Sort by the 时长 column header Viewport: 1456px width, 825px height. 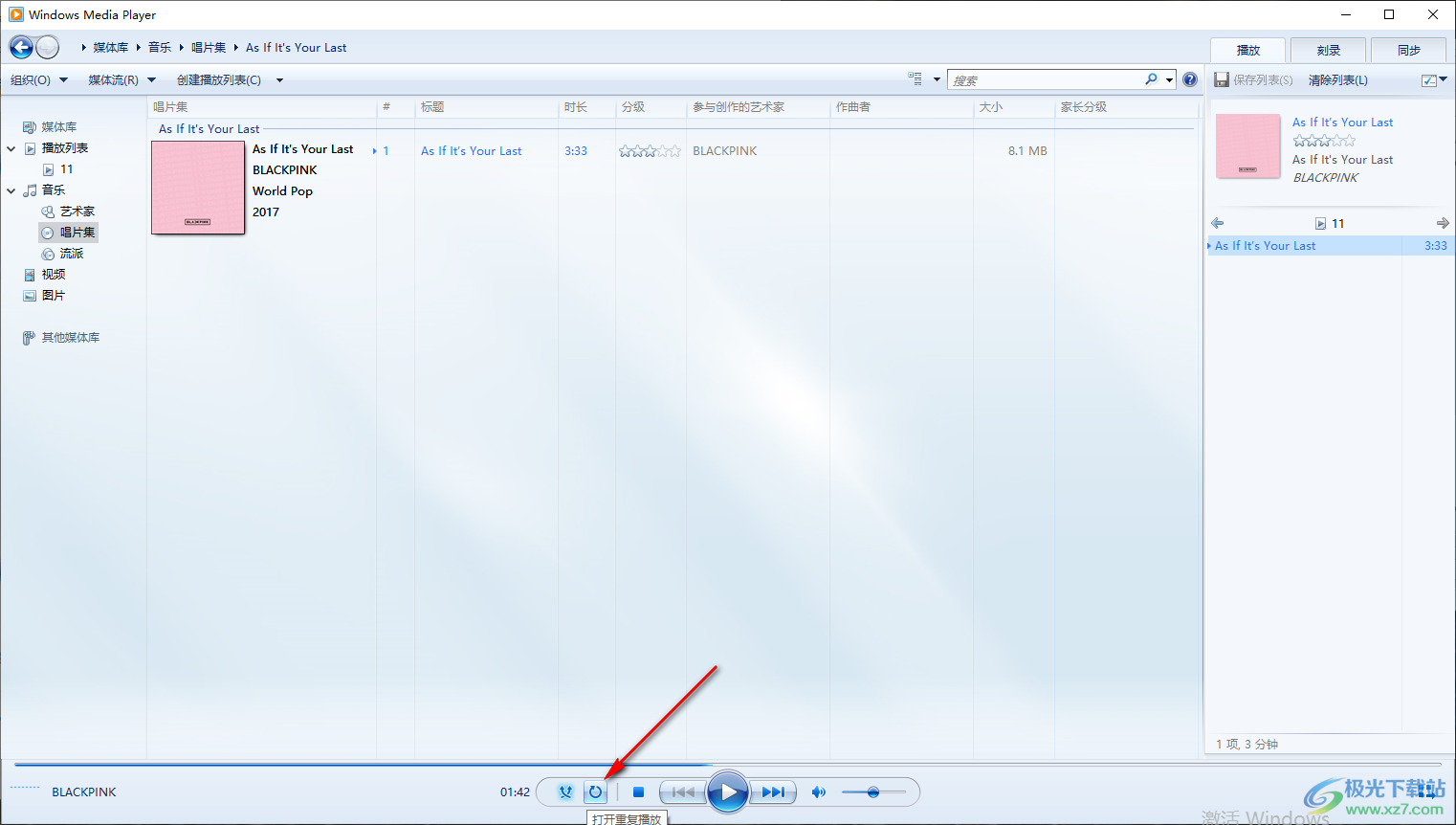pos(586,107)
